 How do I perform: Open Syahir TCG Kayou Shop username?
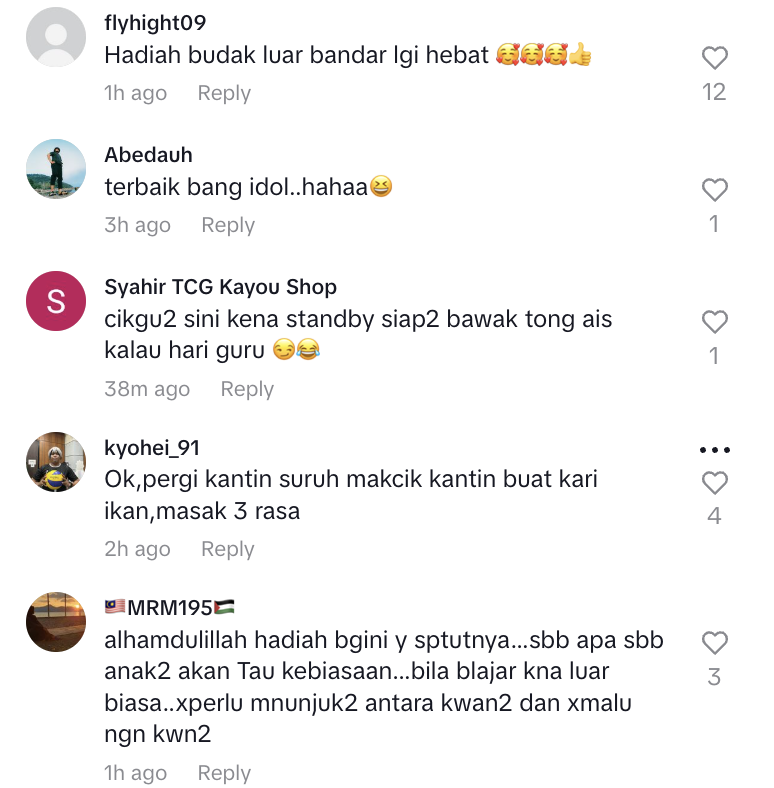[221, 287]
